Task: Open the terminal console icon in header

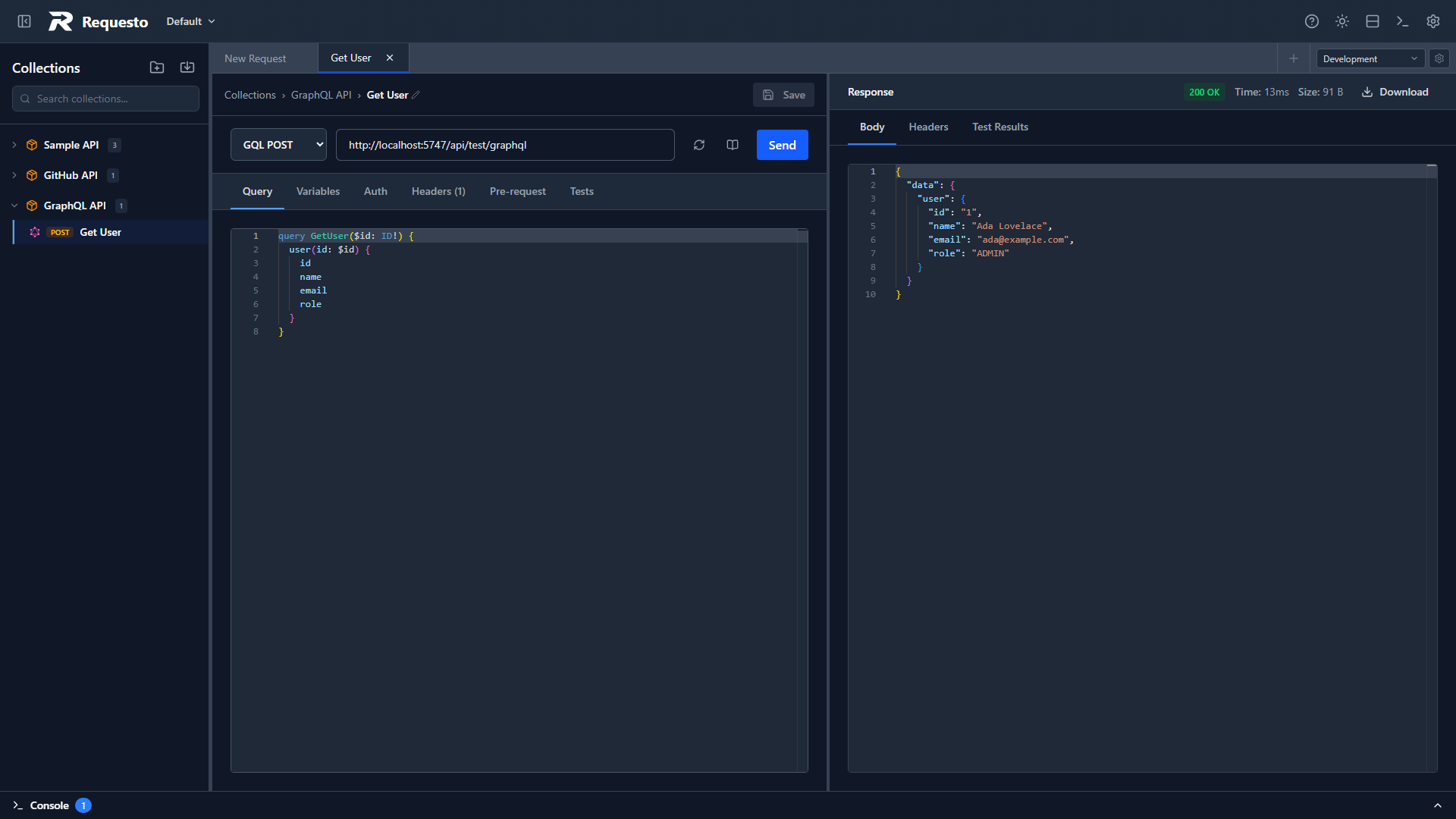Action: tap(1403, 21)
